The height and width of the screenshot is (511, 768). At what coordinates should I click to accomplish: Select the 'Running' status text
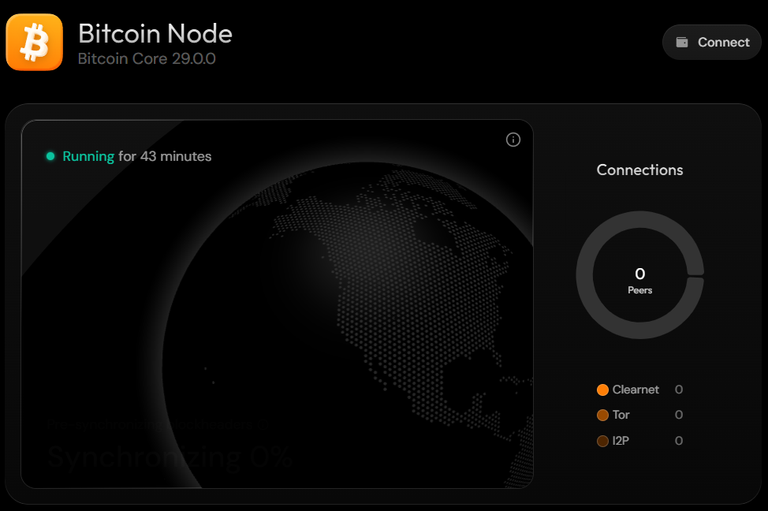(x=88, y=156)
